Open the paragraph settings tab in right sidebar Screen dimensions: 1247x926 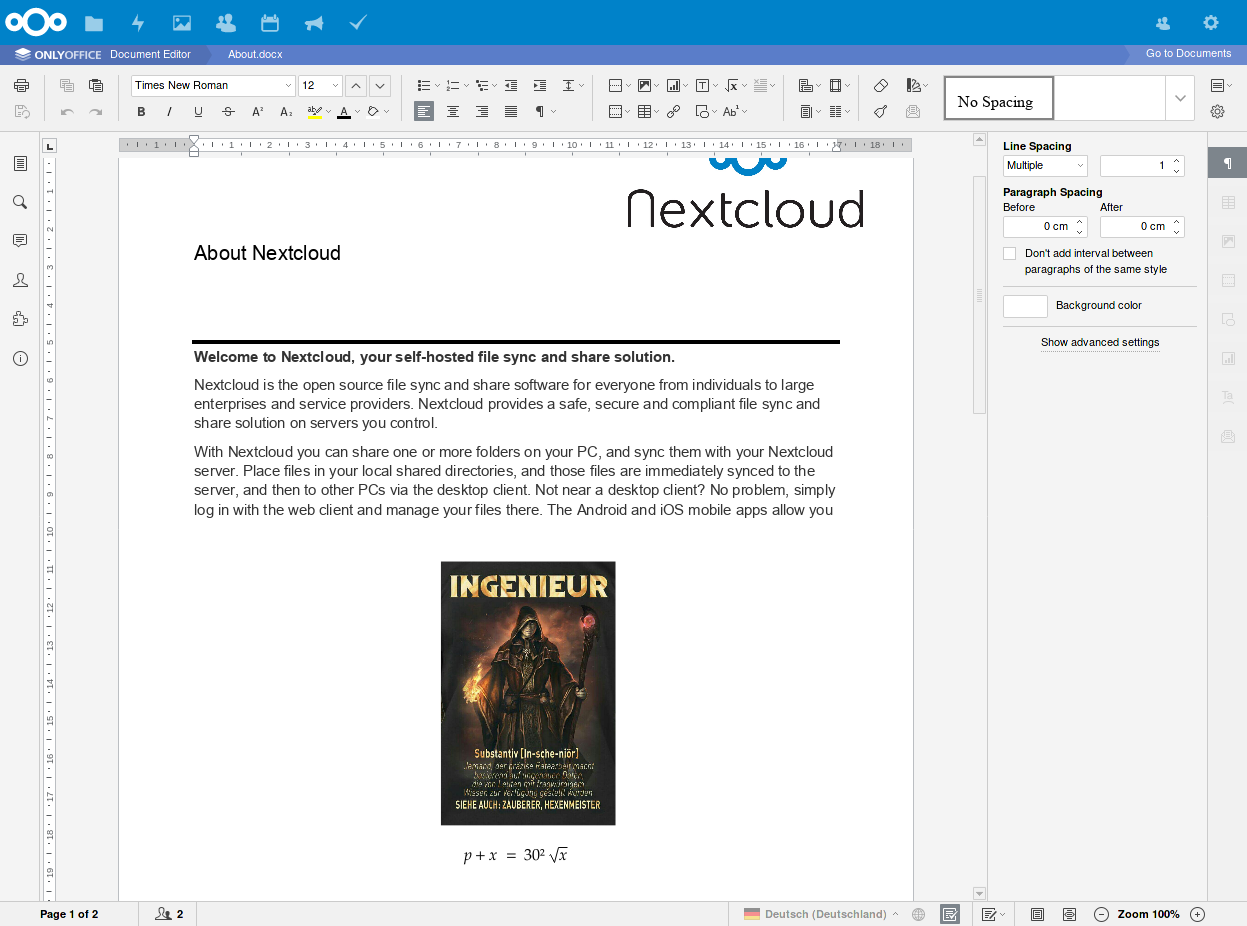tap(1228, 163)
